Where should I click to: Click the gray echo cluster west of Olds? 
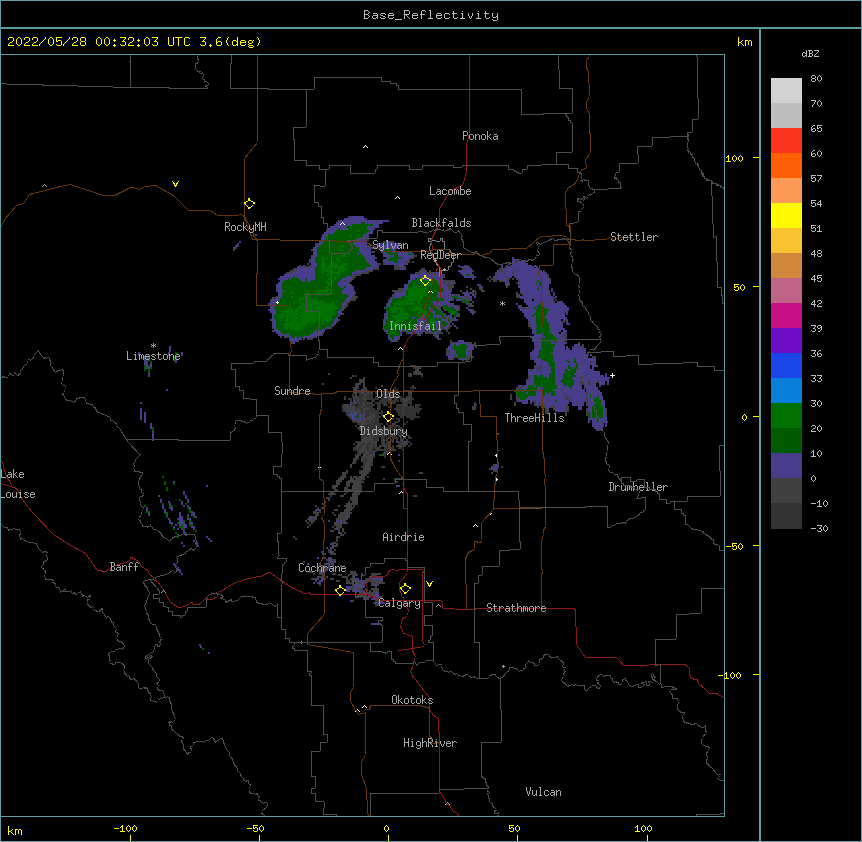[x=363, y=407]
